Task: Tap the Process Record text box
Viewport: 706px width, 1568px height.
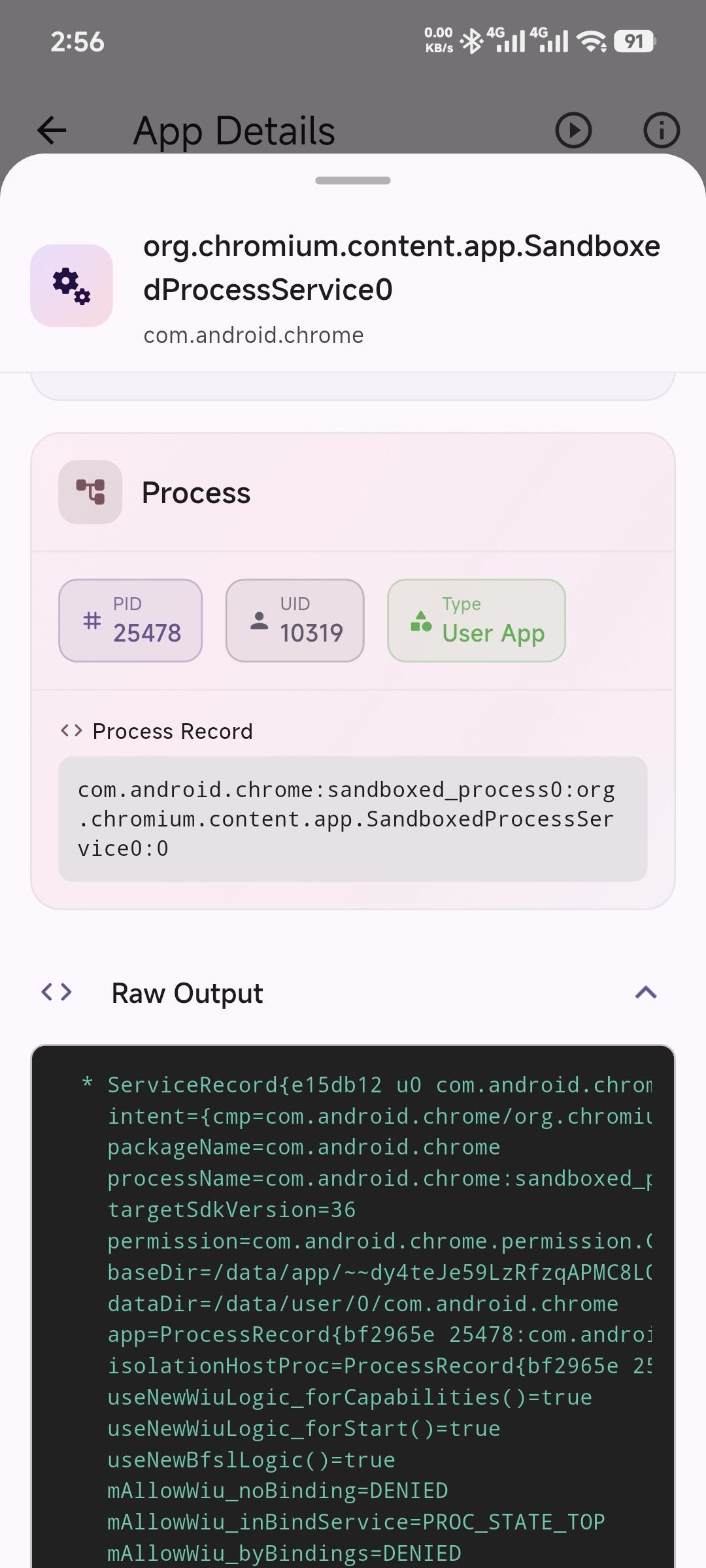Action: pyautogui.click(x=353, y=819)
